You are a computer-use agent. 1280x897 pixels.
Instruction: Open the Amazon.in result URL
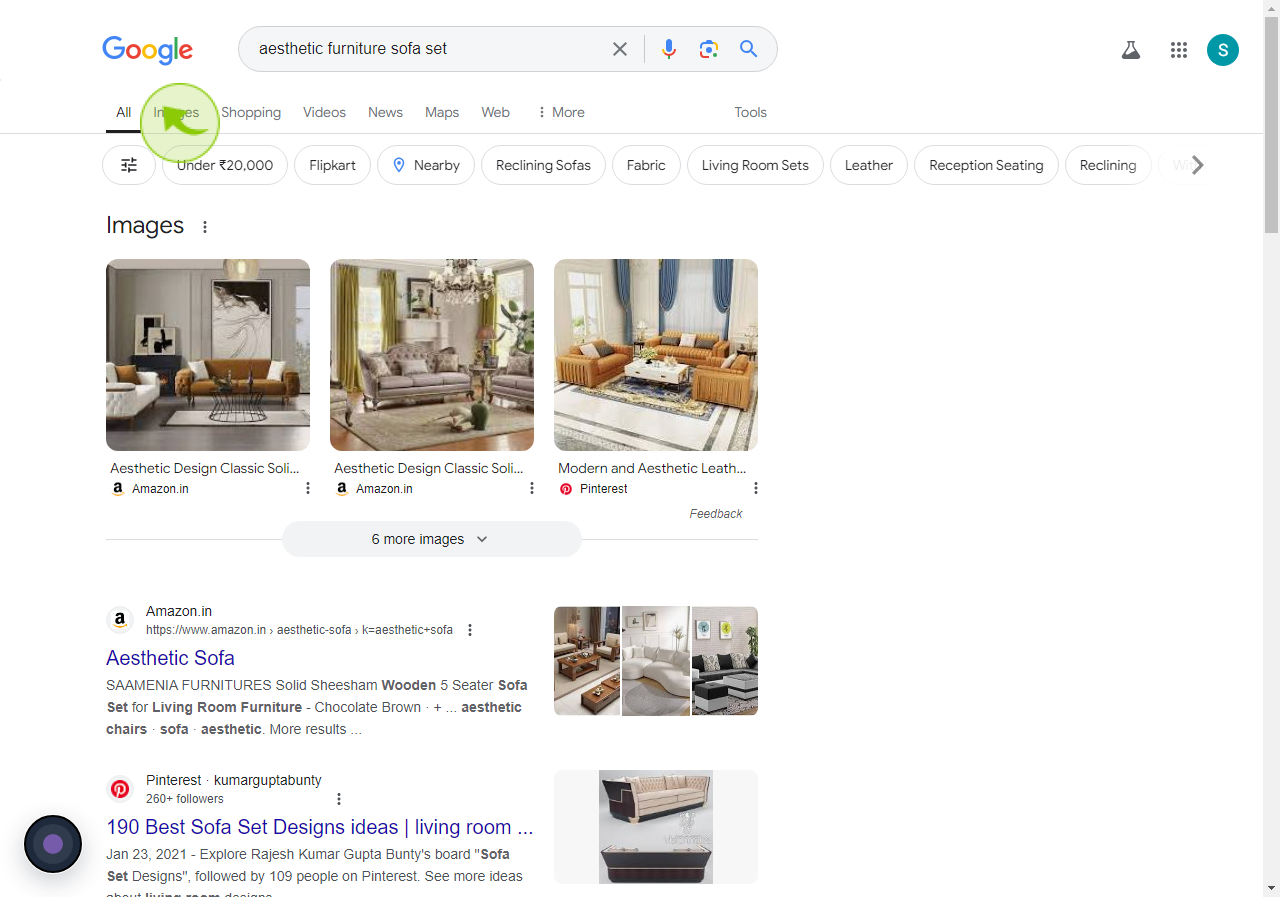299,630
